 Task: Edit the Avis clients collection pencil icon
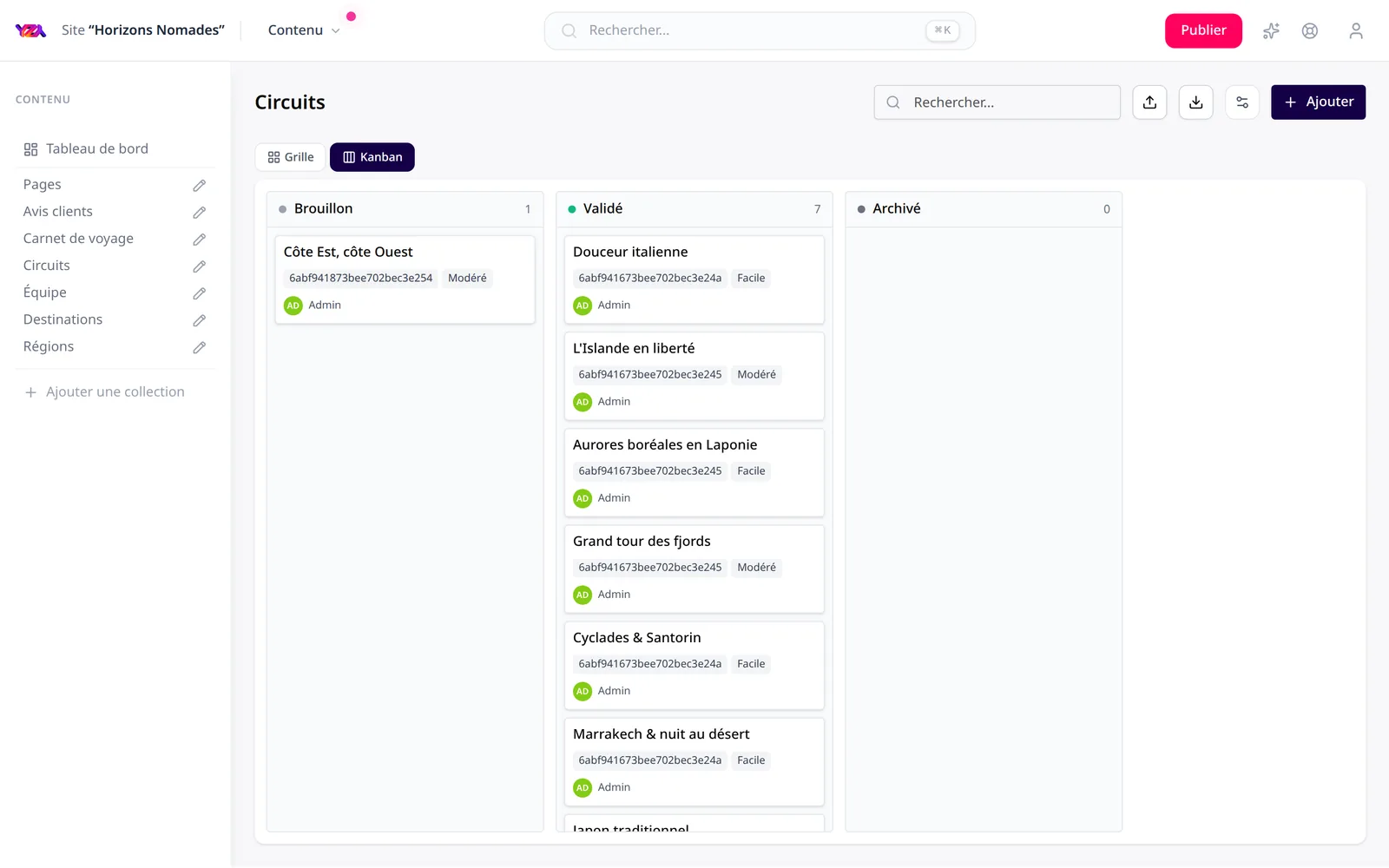(x=200, y=212)
